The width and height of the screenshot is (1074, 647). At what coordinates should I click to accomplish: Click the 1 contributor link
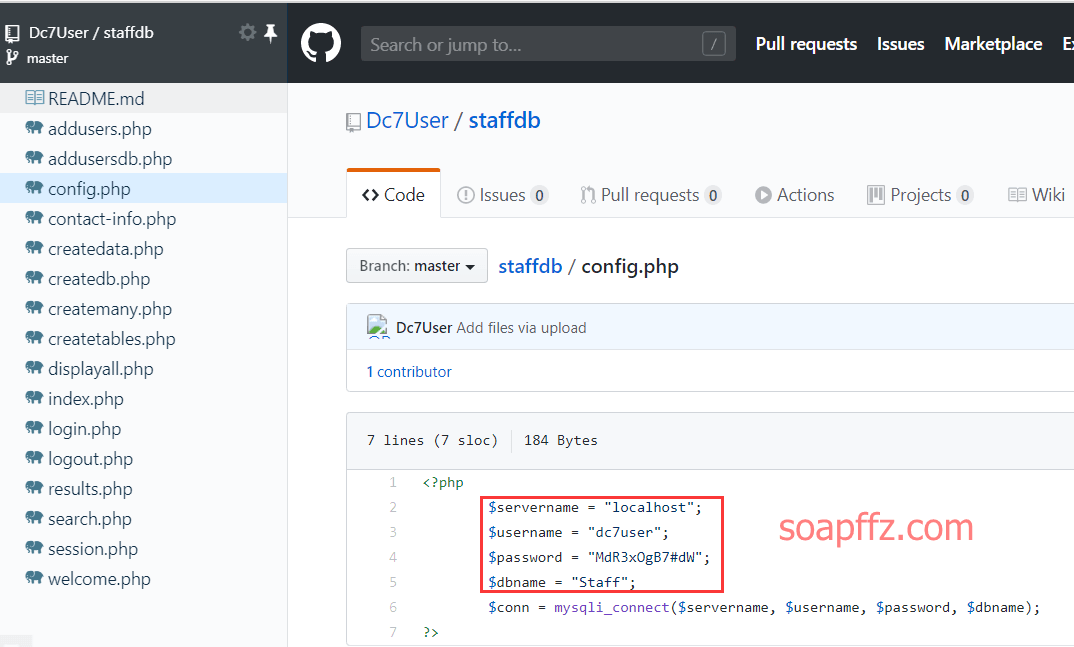[409, 372]
